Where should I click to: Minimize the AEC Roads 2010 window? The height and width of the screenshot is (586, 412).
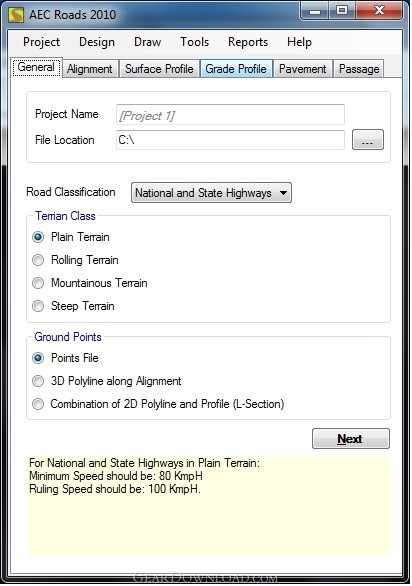click(315, 11)
